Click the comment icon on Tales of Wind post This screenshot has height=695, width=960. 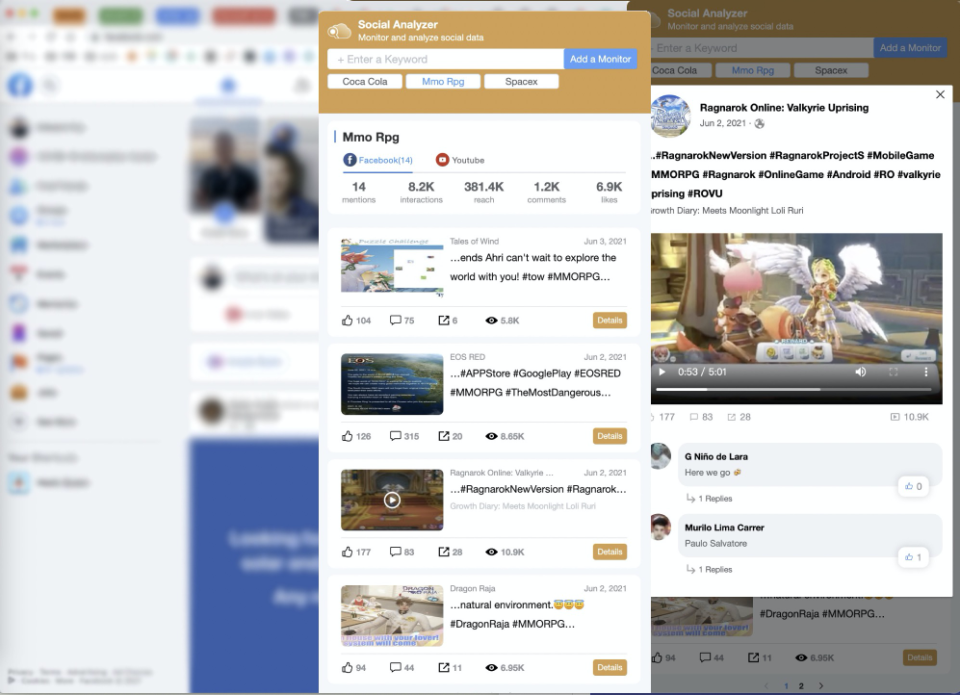click(x=396, y=320)
